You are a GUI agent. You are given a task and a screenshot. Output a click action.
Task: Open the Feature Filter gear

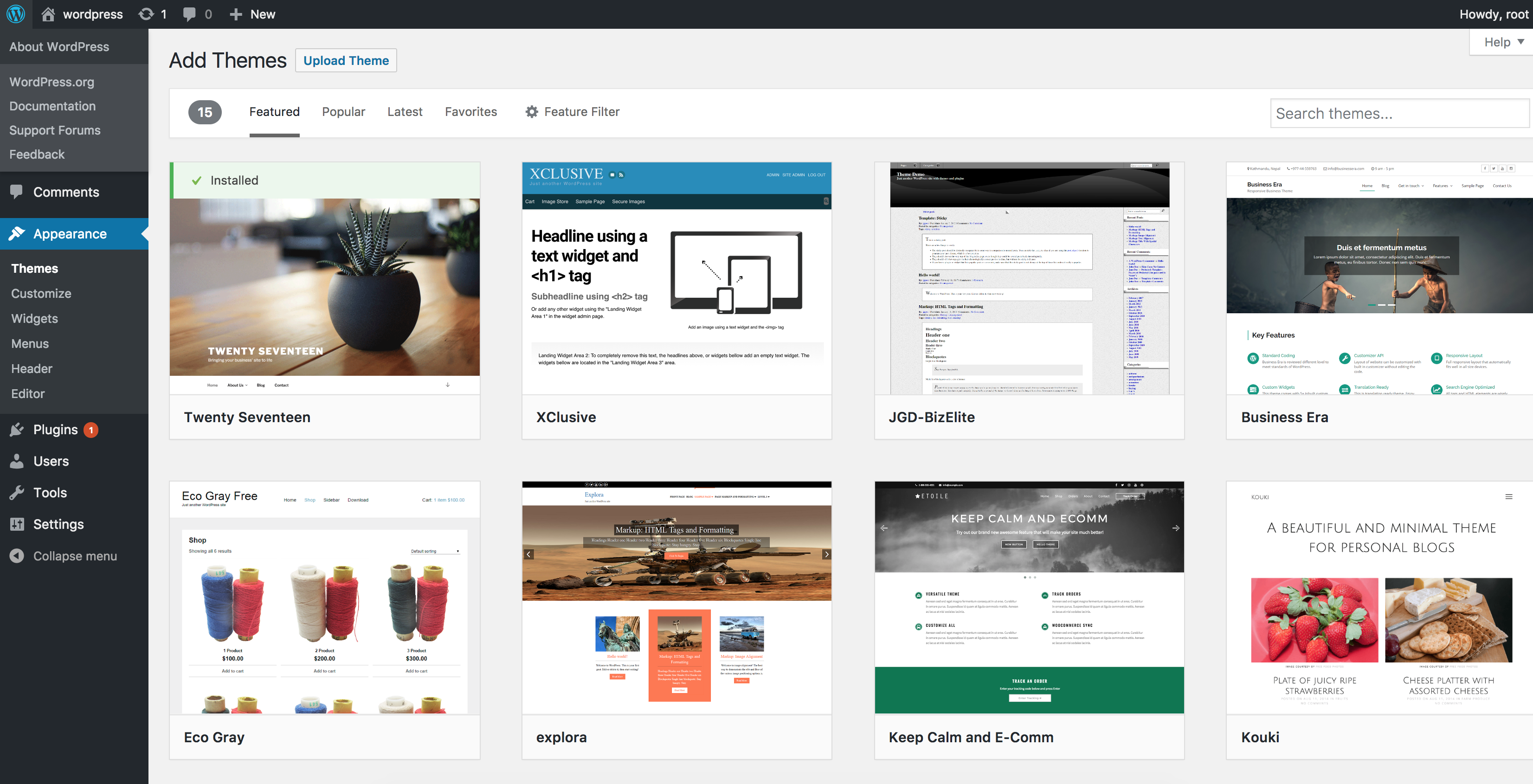point(531,111)
